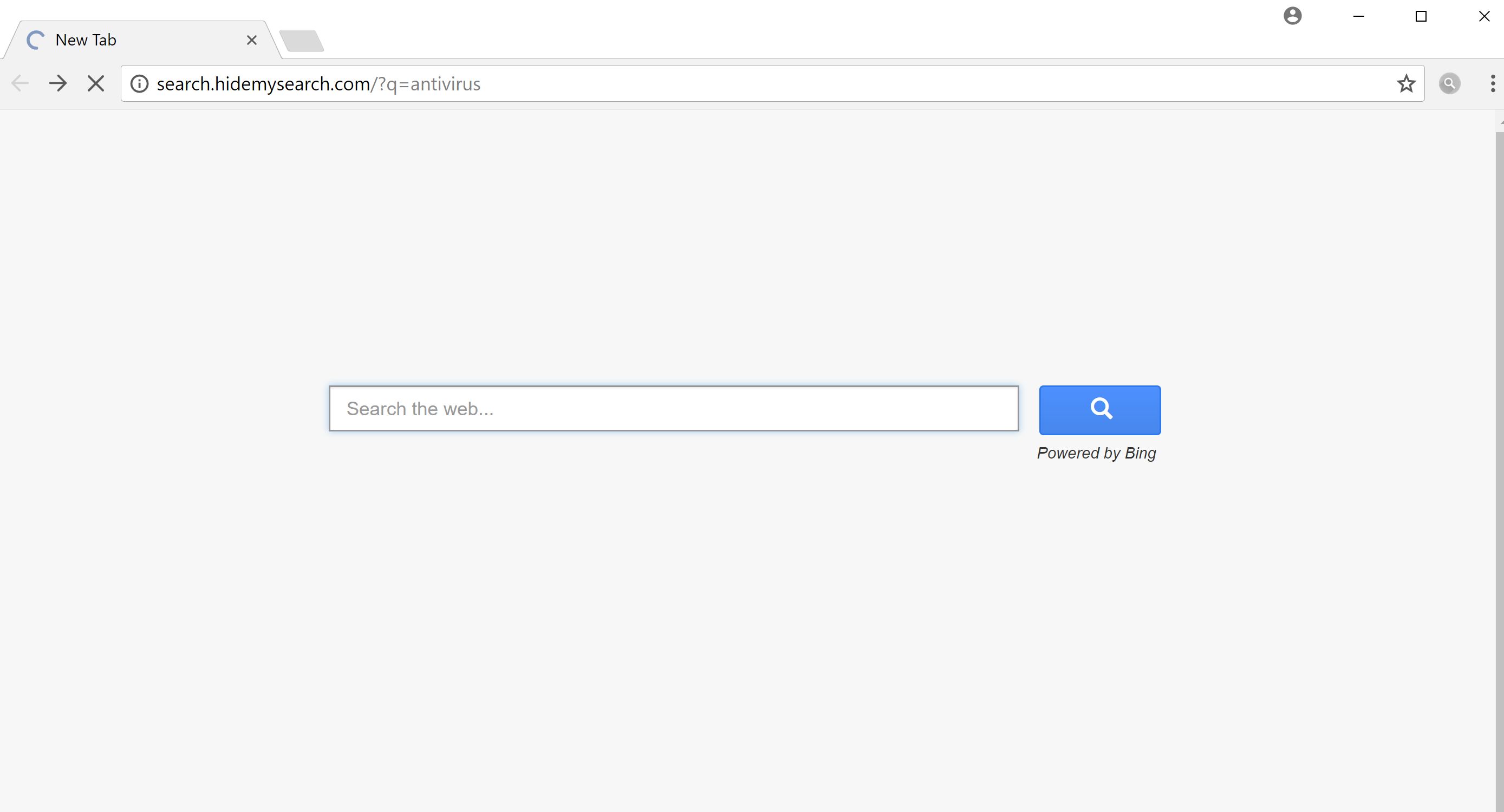Maximize the browser window
Viewport: 1504px width, 812px height.
1421,16
